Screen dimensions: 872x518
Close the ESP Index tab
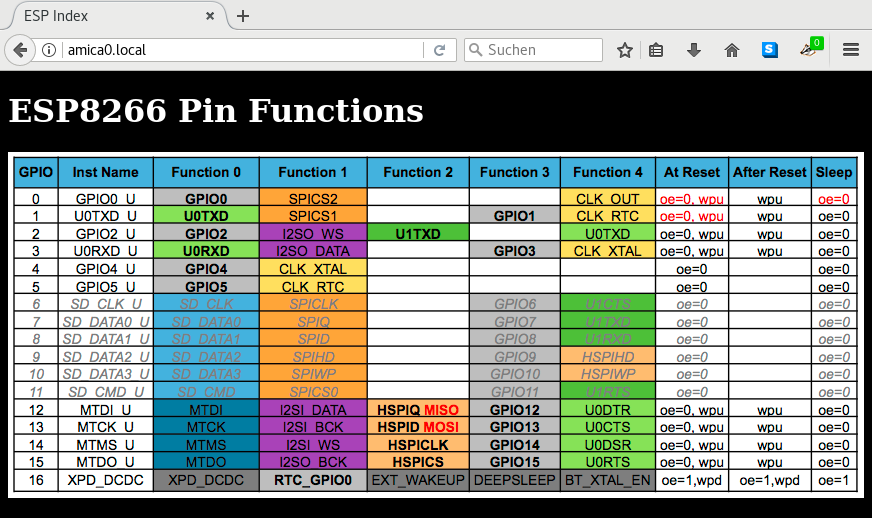pyautogui.click(x=207, y=16)
